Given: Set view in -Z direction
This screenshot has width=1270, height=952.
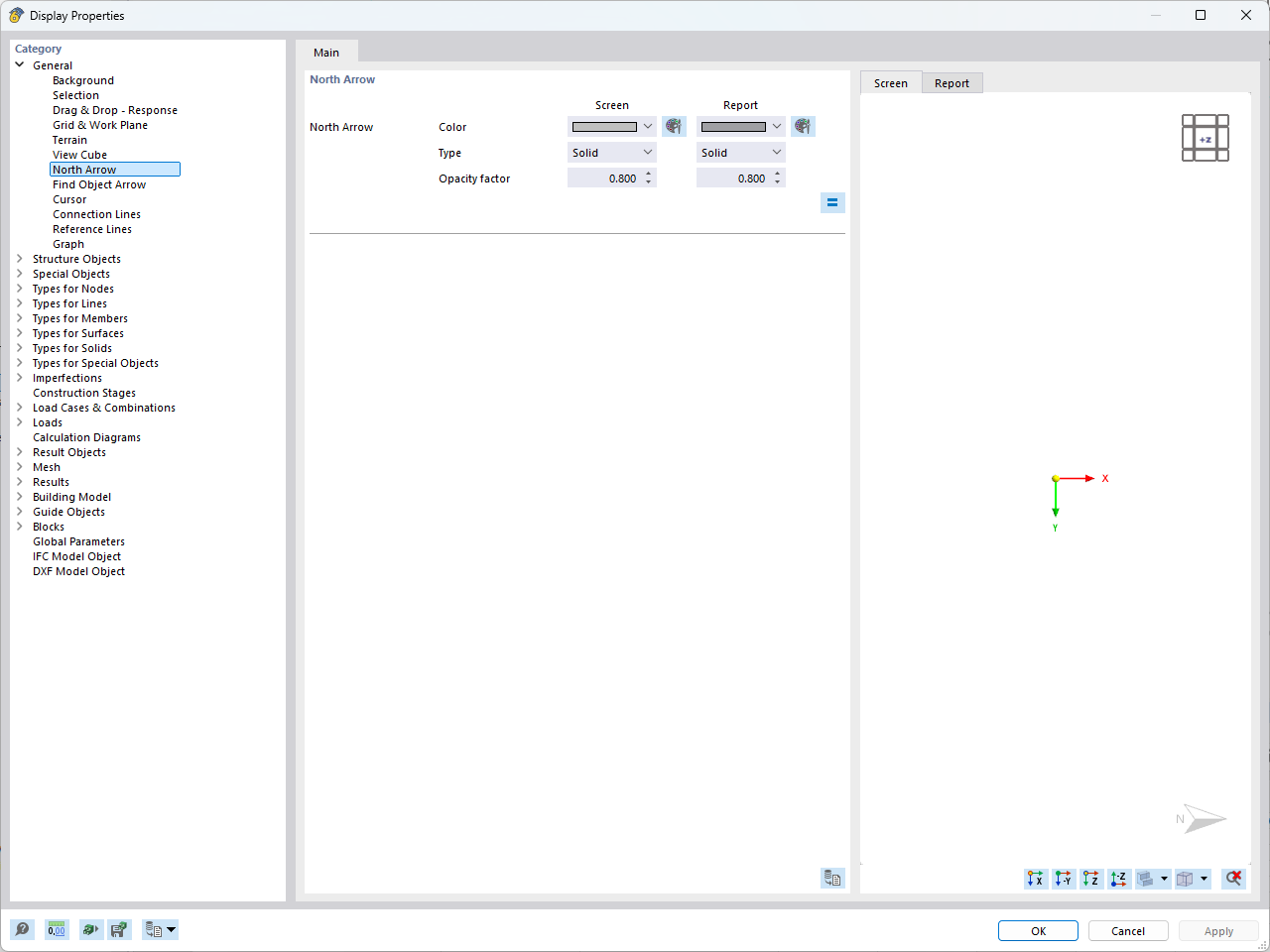Looking at the screenshot, I should pos(1119,879).
